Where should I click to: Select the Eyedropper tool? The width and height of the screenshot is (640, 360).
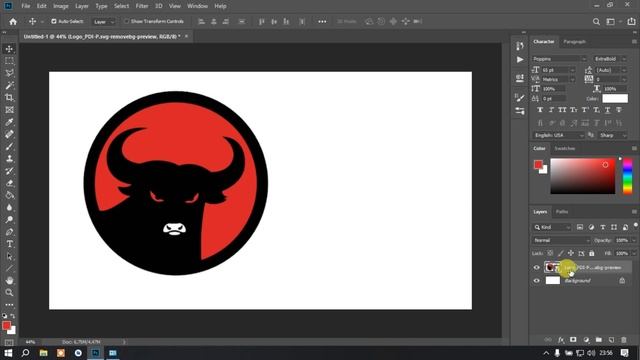9,122
